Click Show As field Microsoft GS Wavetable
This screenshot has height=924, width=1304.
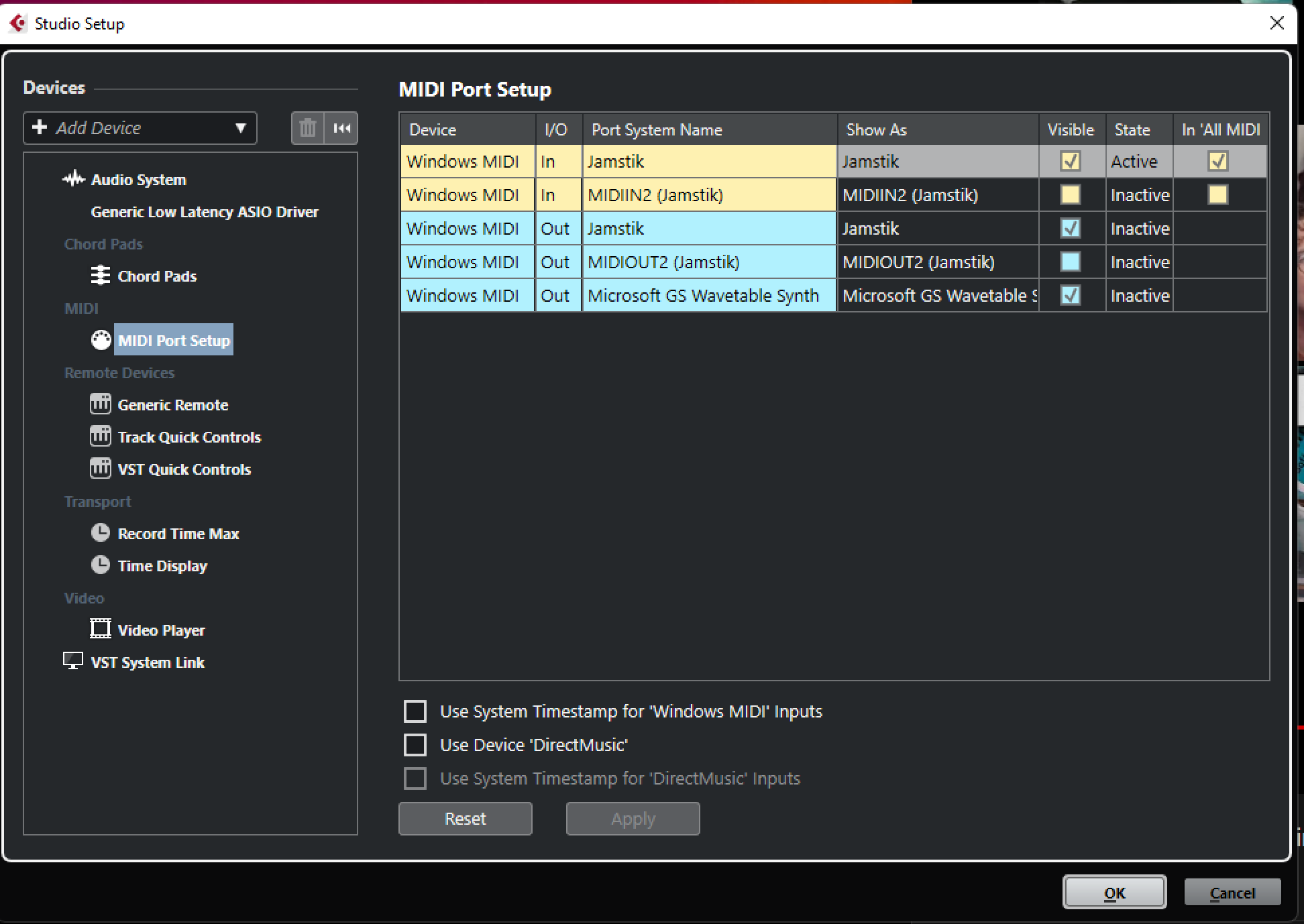[938, 296]
